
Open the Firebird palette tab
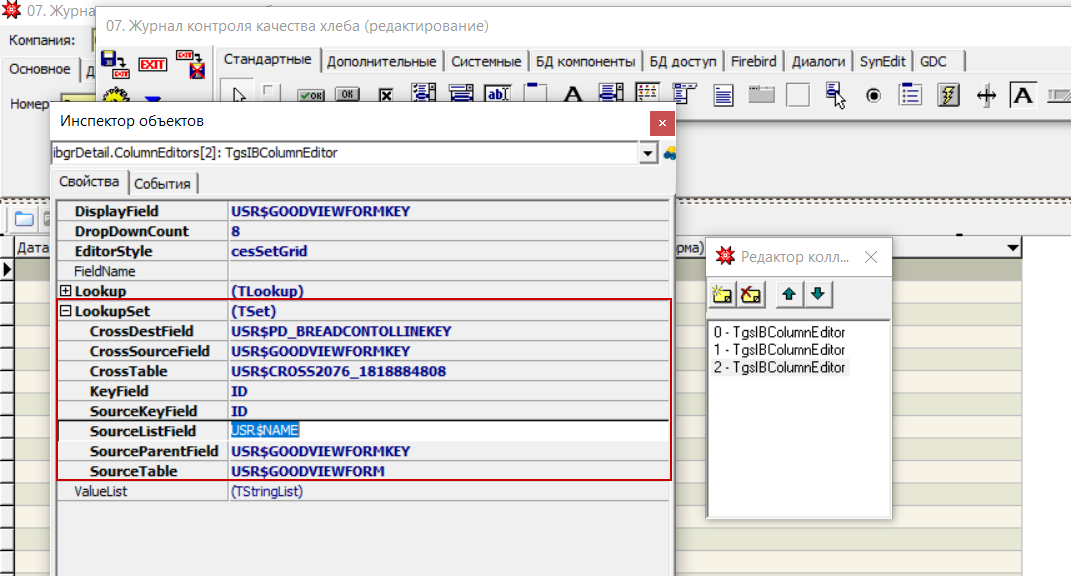click(753, 61)
